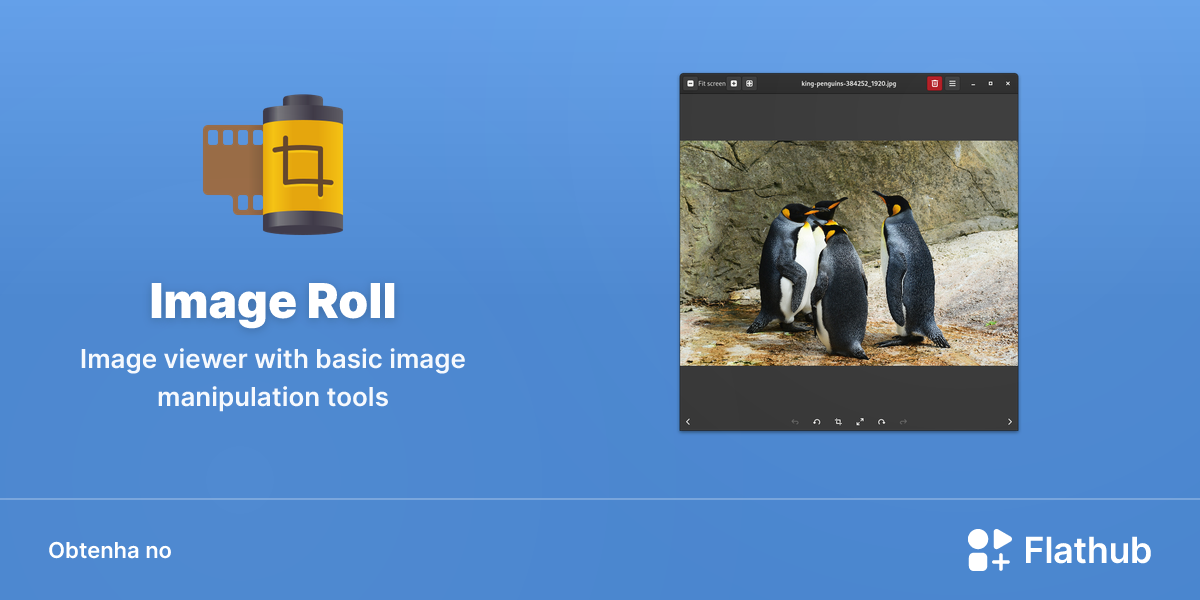Viewport: 1200px width, 600px height.
Task: Open the hamburger menu
Action: point(952,84)
